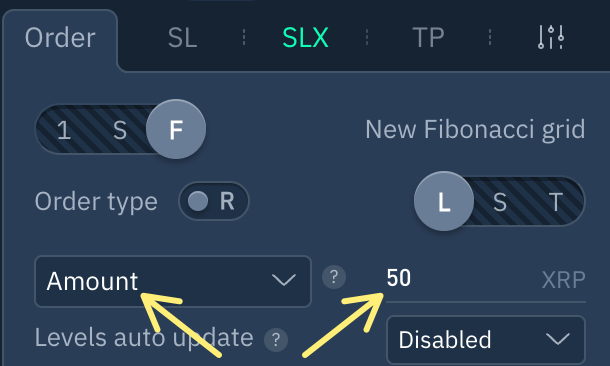Toggle the R order type switch
Image resolution: width=610 pixels, height=366 pixels.
coord(214,201)
